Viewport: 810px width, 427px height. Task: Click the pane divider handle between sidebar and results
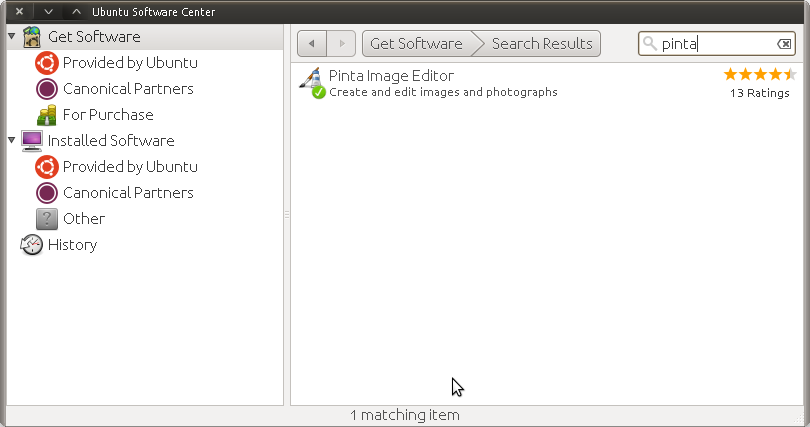(287, 214)
